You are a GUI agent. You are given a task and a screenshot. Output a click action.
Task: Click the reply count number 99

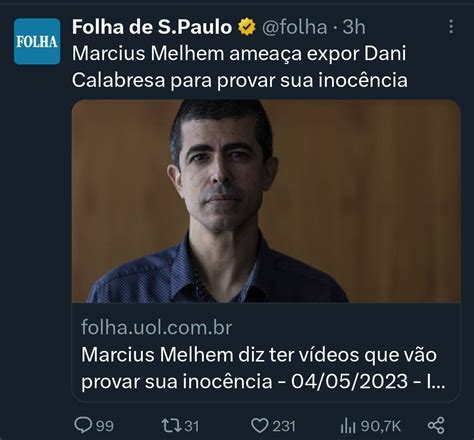coord(105,426)
